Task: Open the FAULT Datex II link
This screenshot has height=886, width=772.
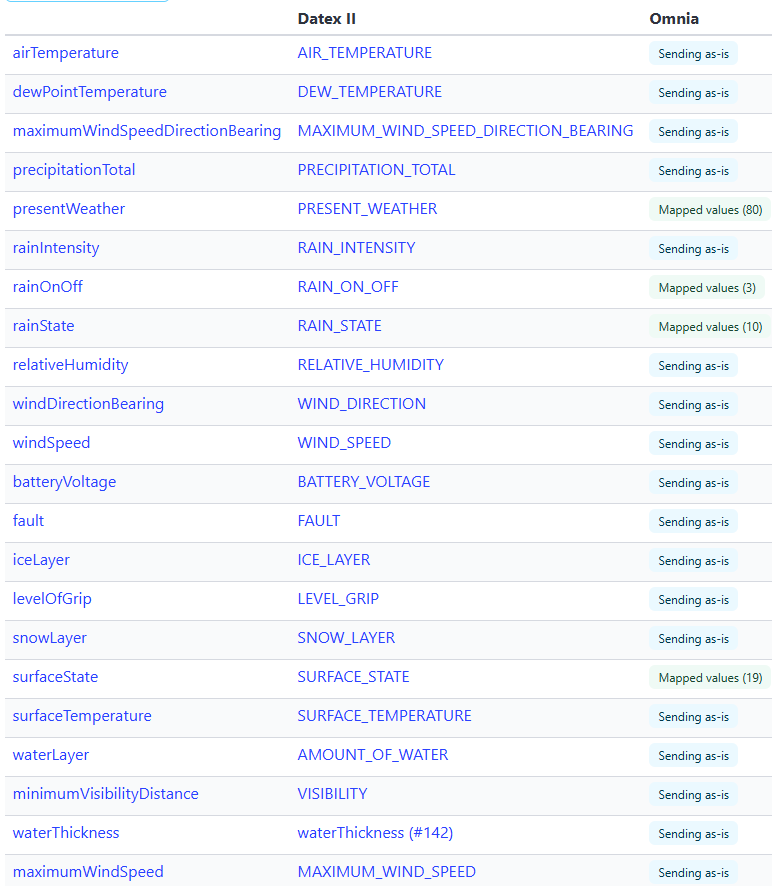Action: (319, 521)
